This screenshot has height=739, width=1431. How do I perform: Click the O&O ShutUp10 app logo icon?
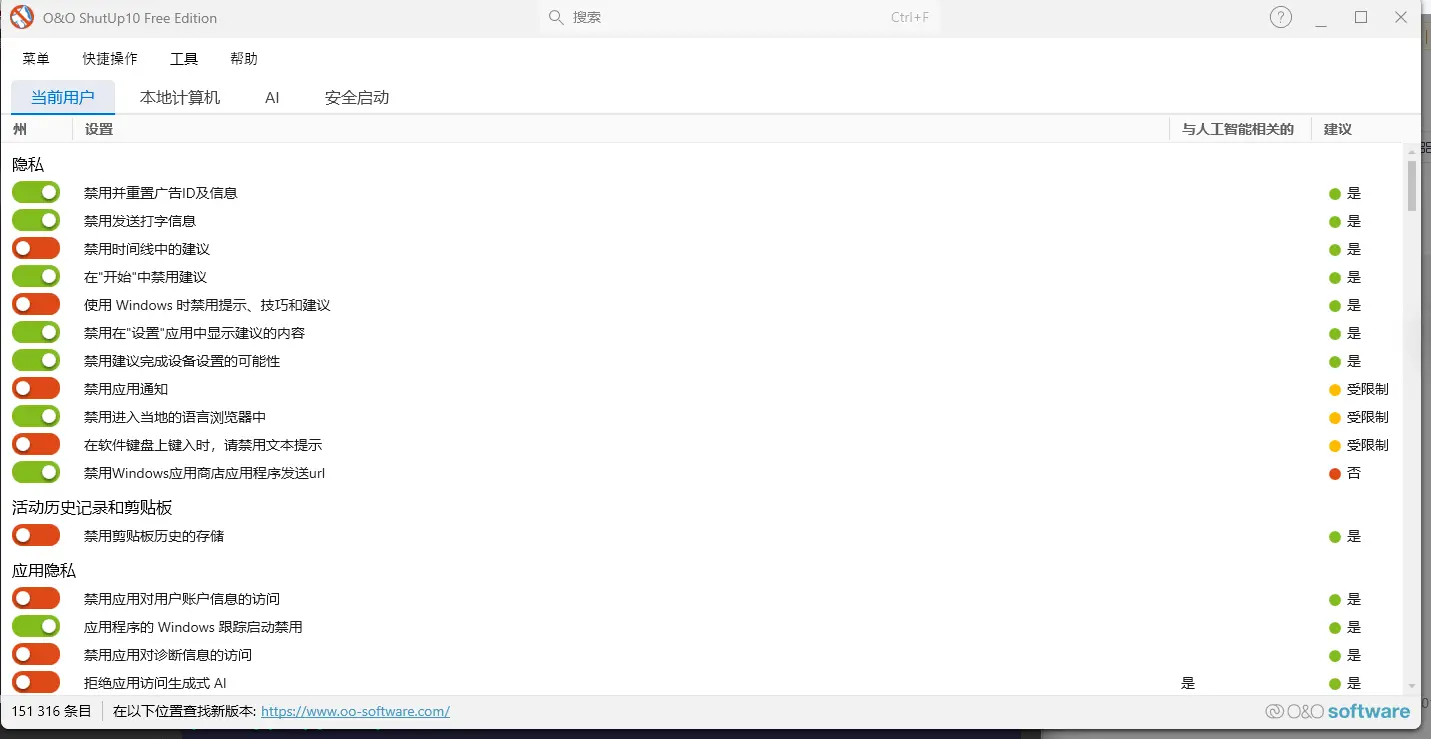coord(22,17)
